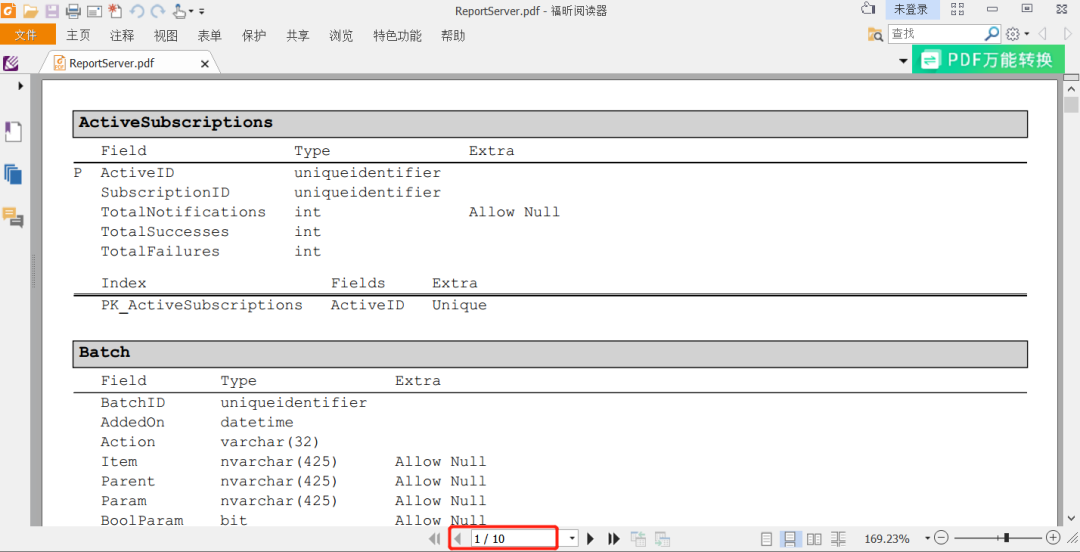
Task: Click into the 查找 search field
Action: point(935,34)
